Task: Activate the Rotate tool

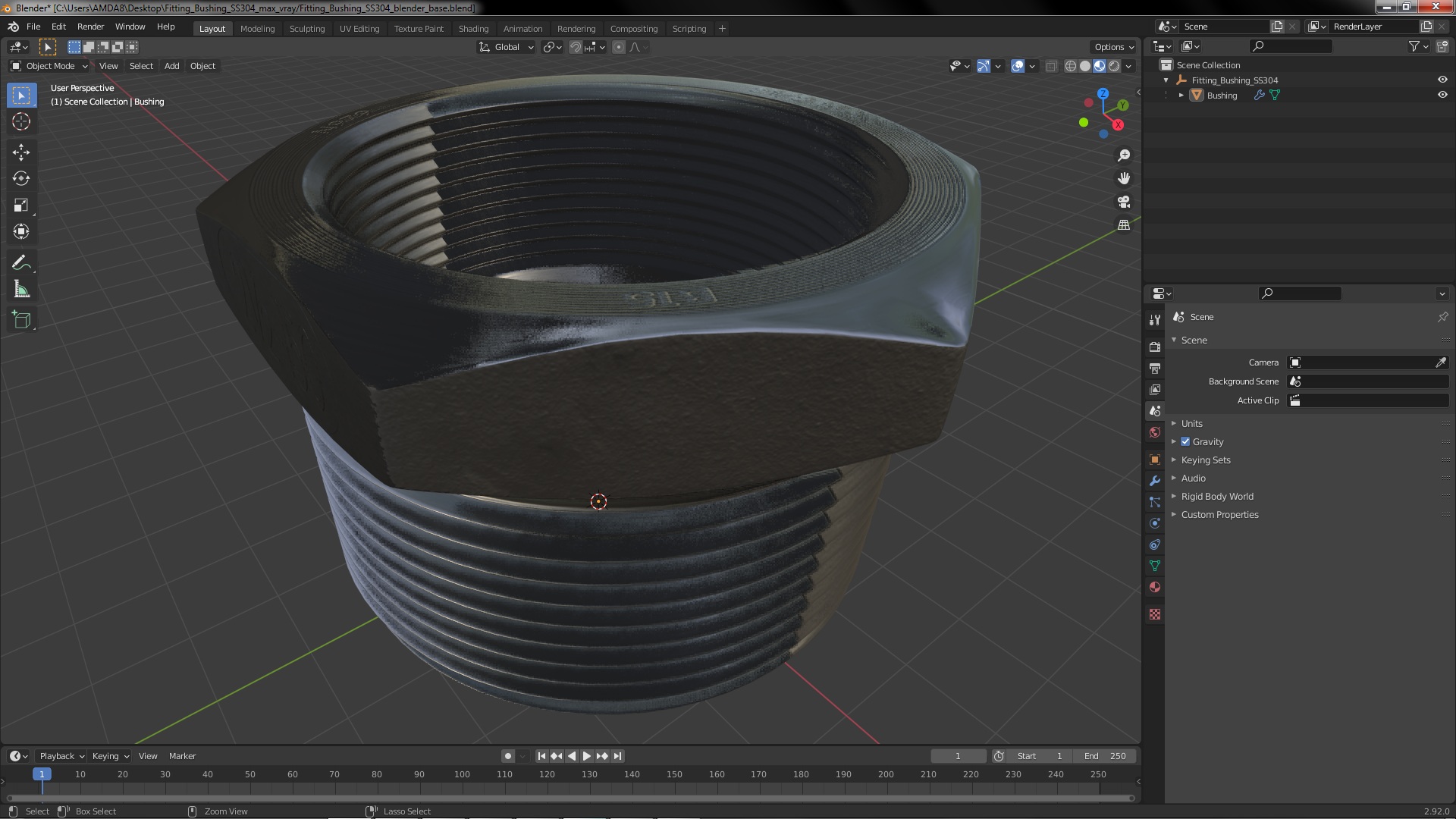Action: (21, 179)
